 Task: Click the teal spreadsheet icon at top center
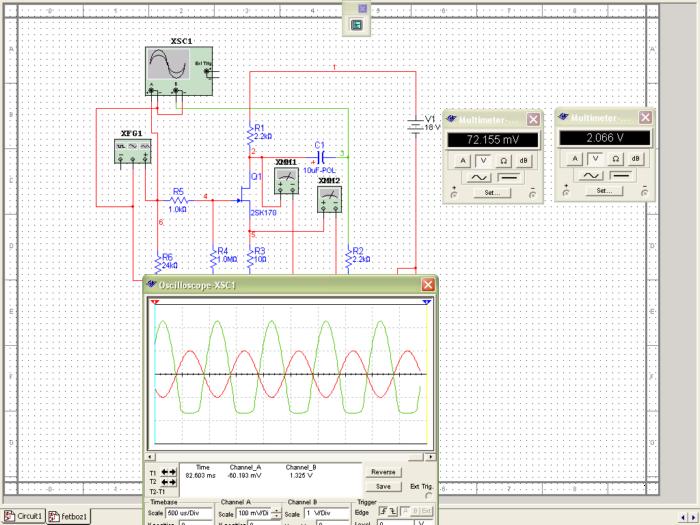[356, 25]
